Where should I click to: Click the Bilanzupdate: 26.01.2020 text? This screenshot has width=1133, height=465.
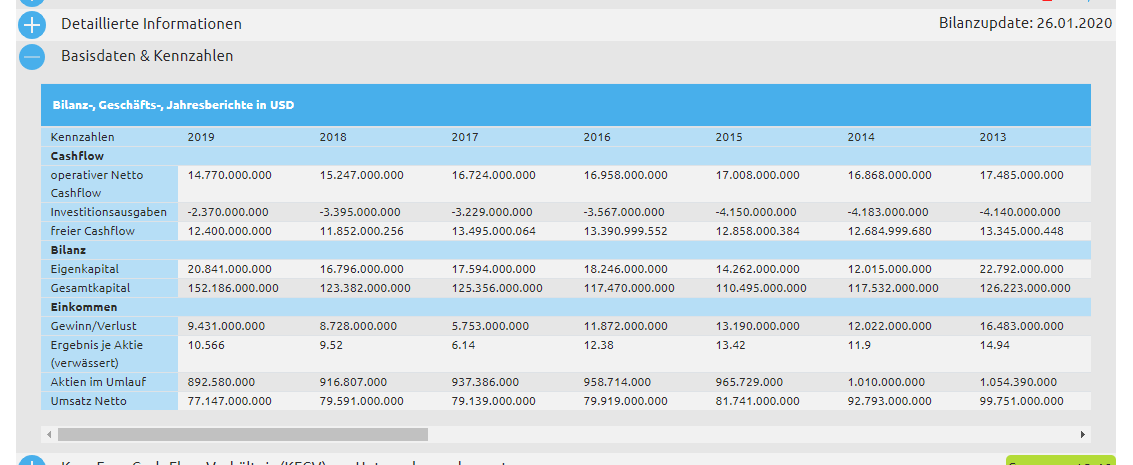[1025, 23]
